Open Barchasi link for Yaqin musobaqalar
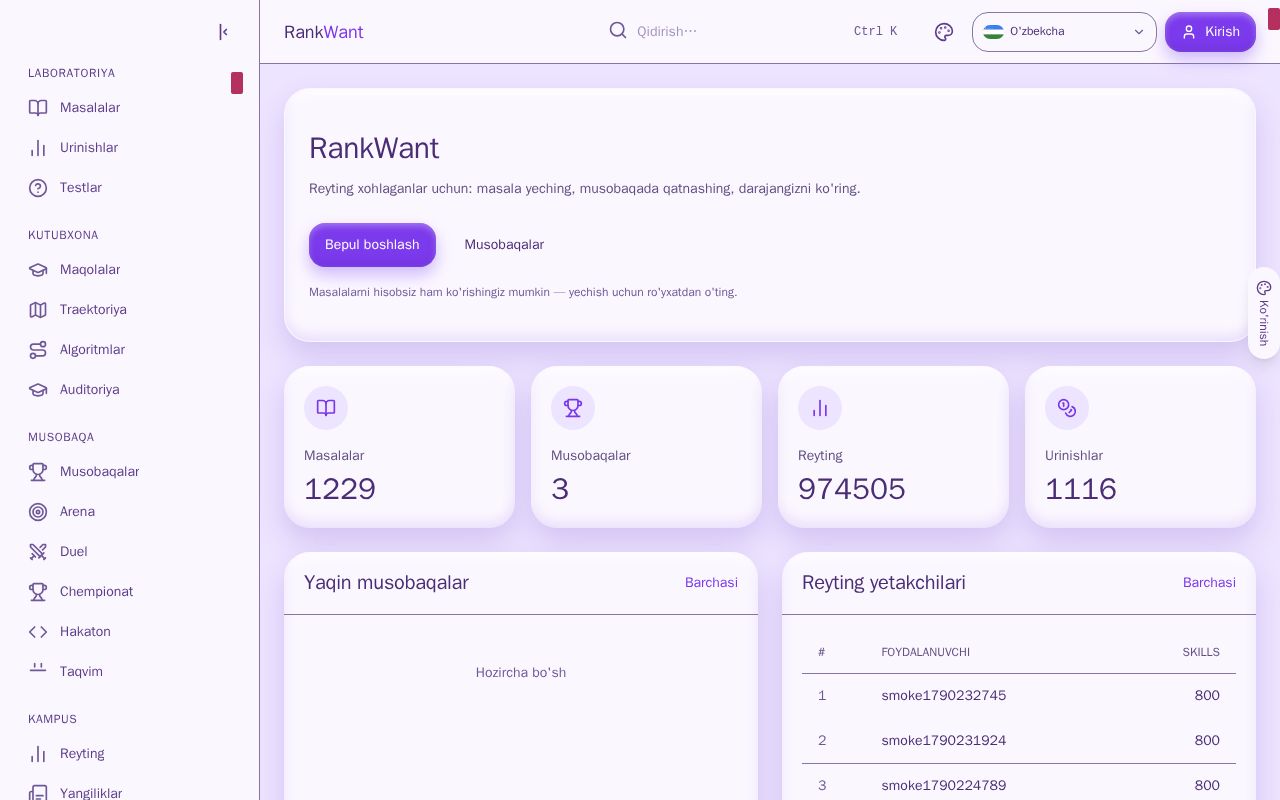Image resolution: width=1280 pixels, height=800 pixels. click(x=711, y=583)
